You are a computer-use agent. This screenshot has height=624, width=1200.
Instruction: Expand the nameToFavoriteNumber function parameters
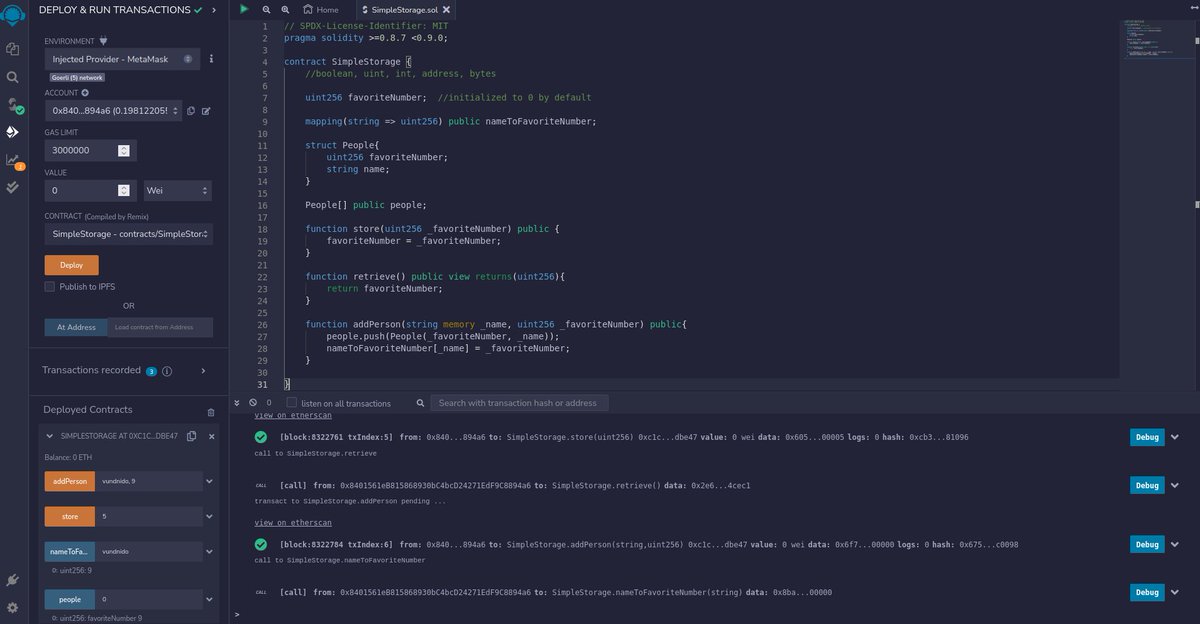tap(209, 552)
